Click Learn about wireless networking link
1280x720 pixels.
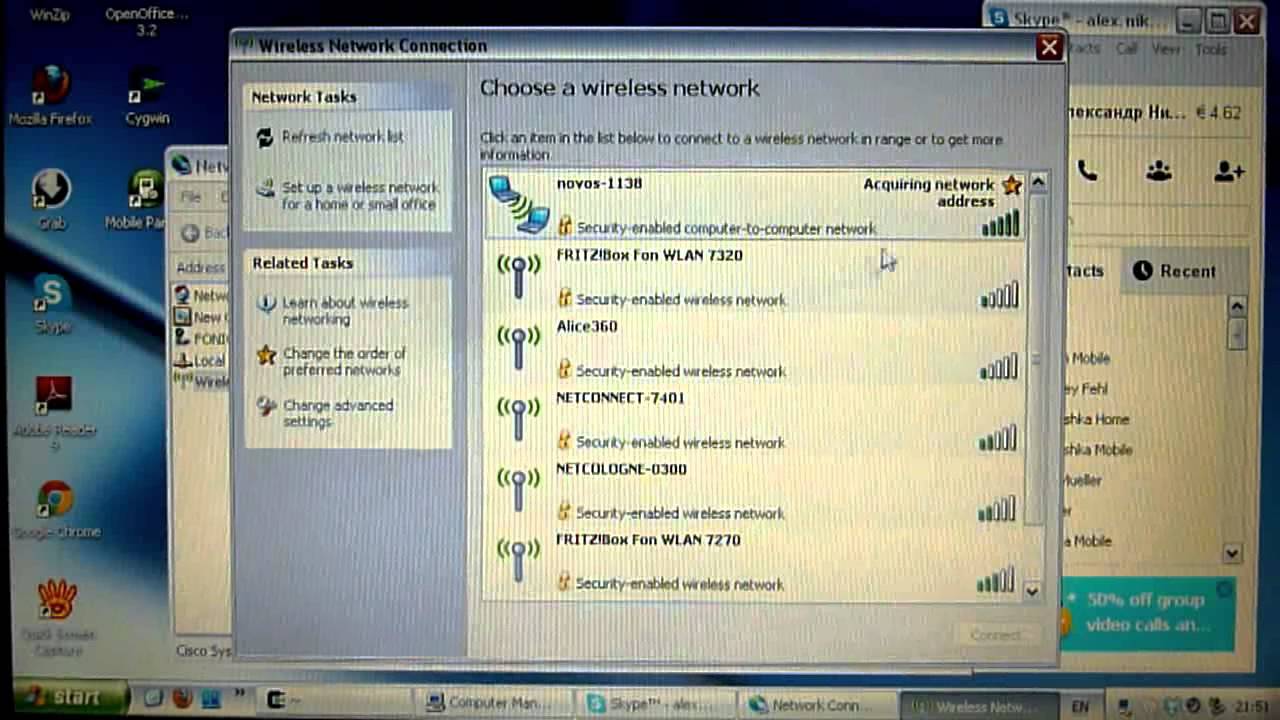345,311
